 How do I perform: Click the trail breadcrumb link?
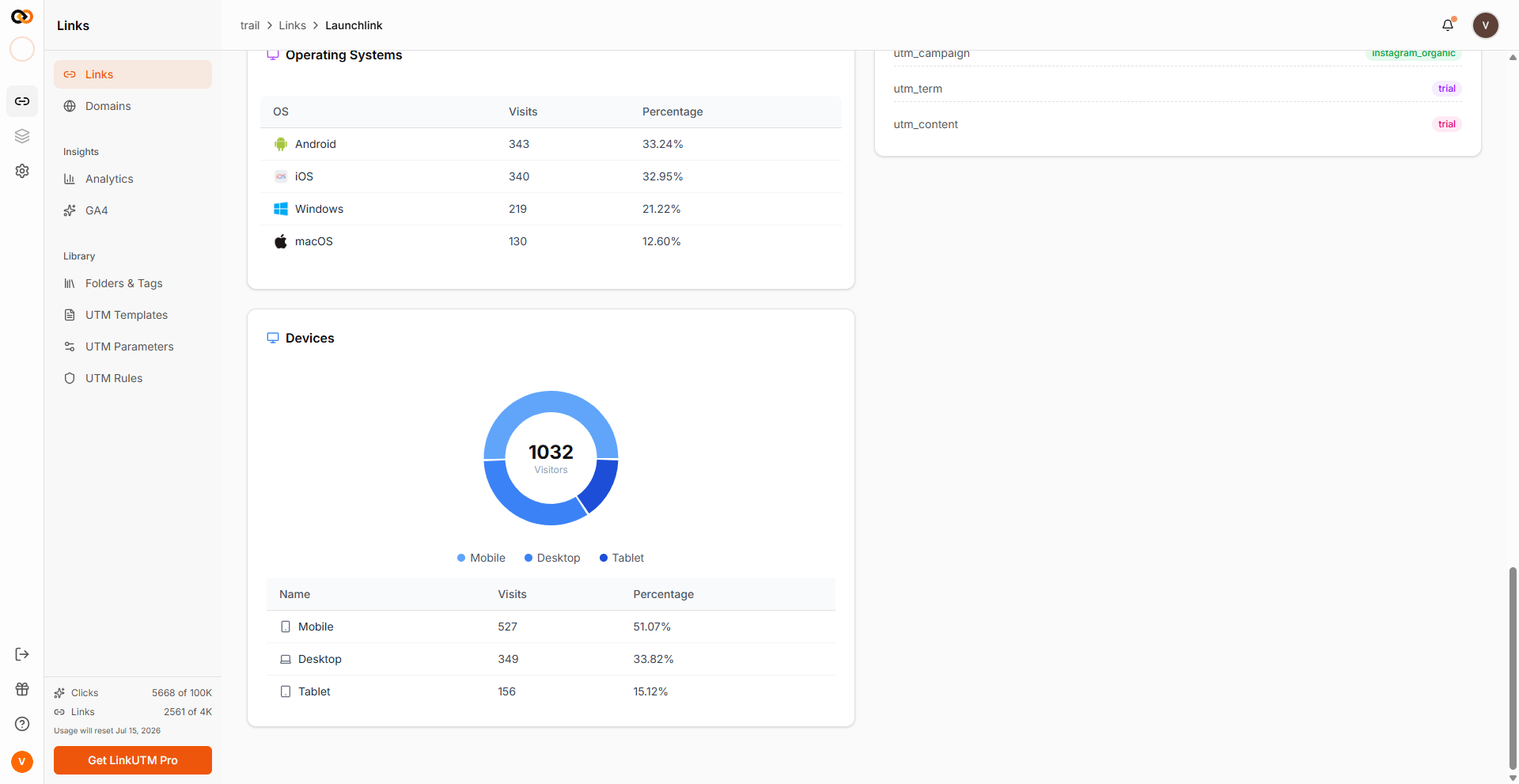[250, 25]
